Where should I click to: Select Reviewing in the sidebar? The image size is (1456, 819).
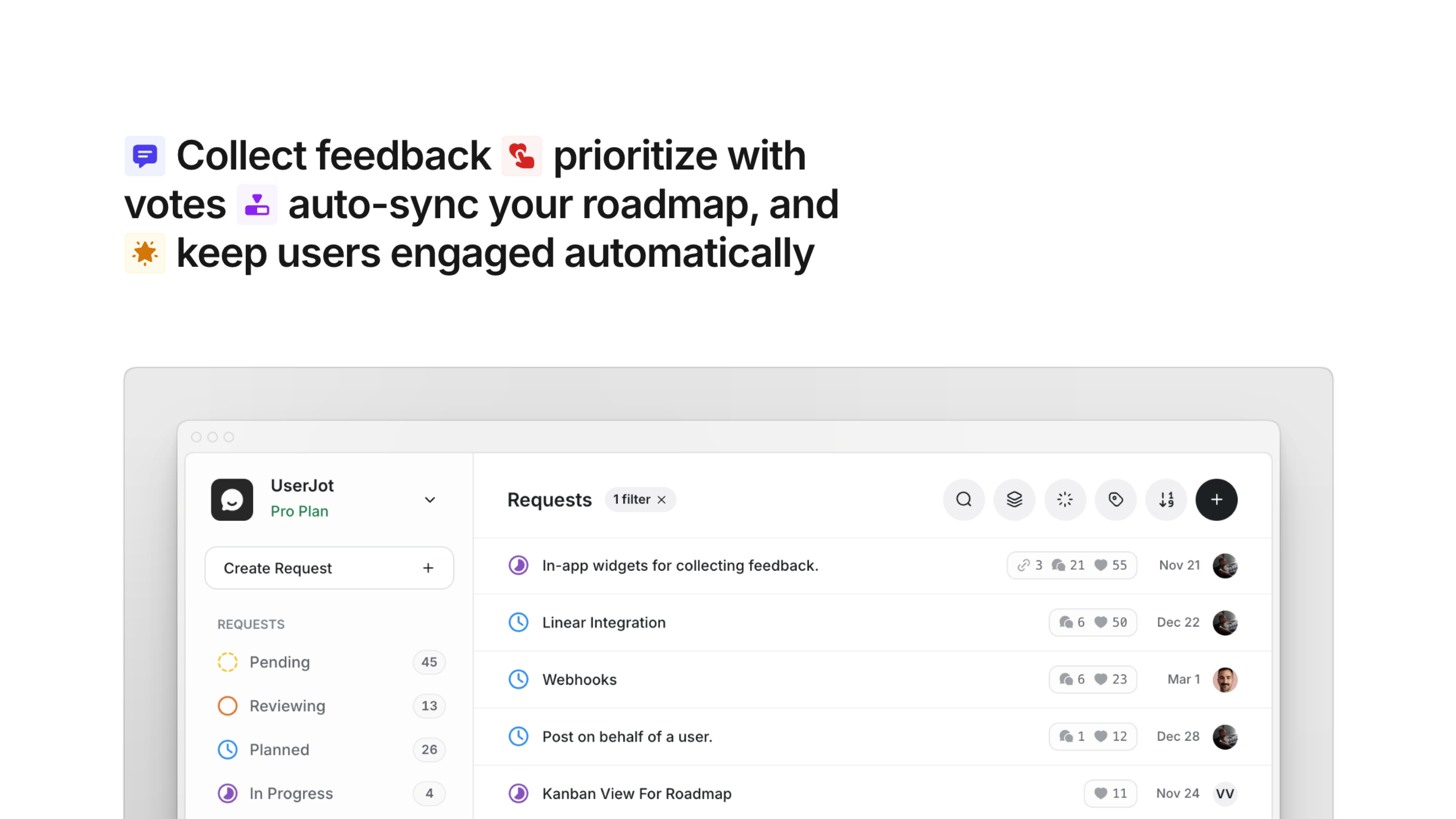(287, 706)
